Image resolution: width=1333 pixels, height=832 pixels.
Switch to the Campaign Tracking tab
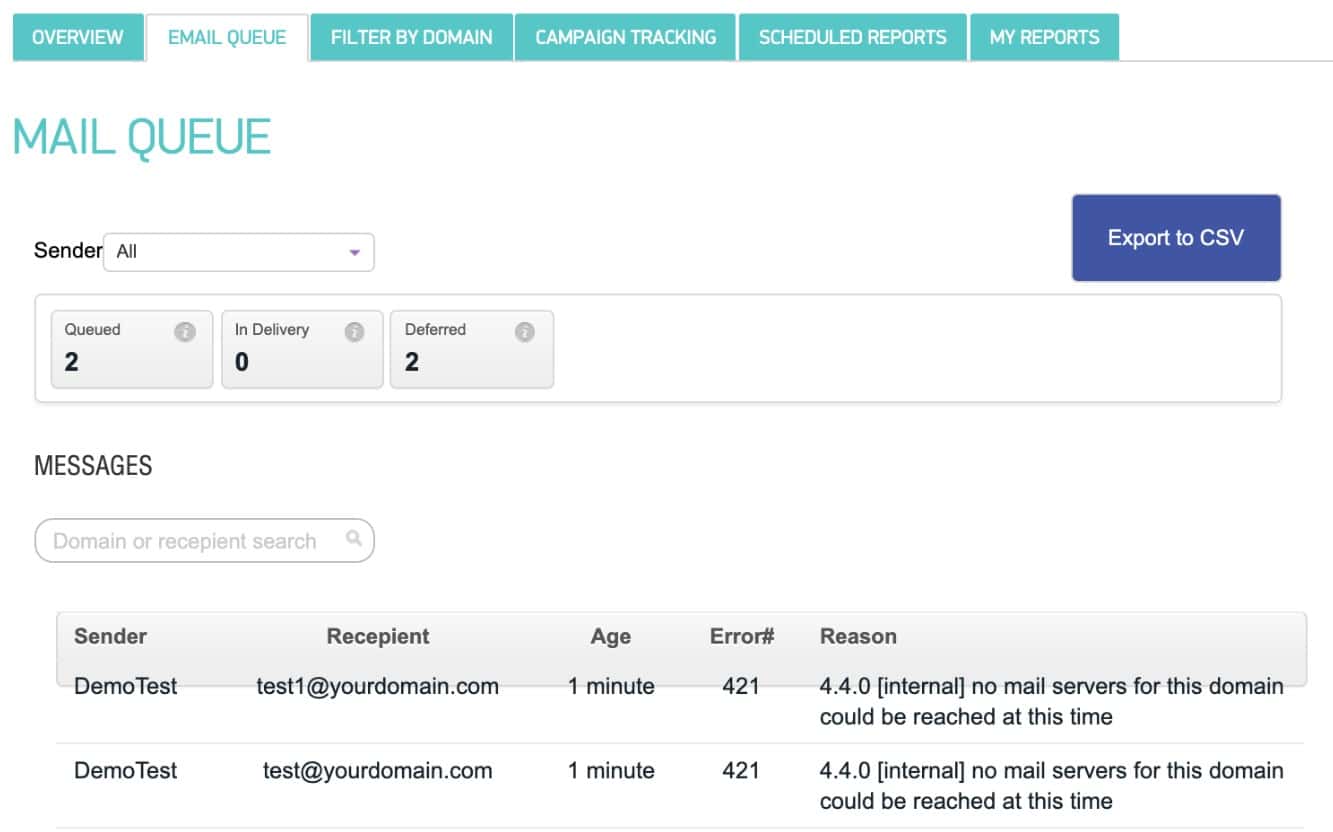tap(624, 36)
